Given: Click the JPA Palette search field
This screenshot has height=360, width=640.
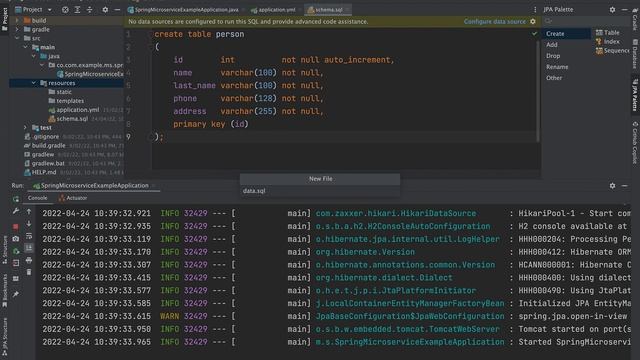Looking at the screenshot, I should [x=586, y=20].
